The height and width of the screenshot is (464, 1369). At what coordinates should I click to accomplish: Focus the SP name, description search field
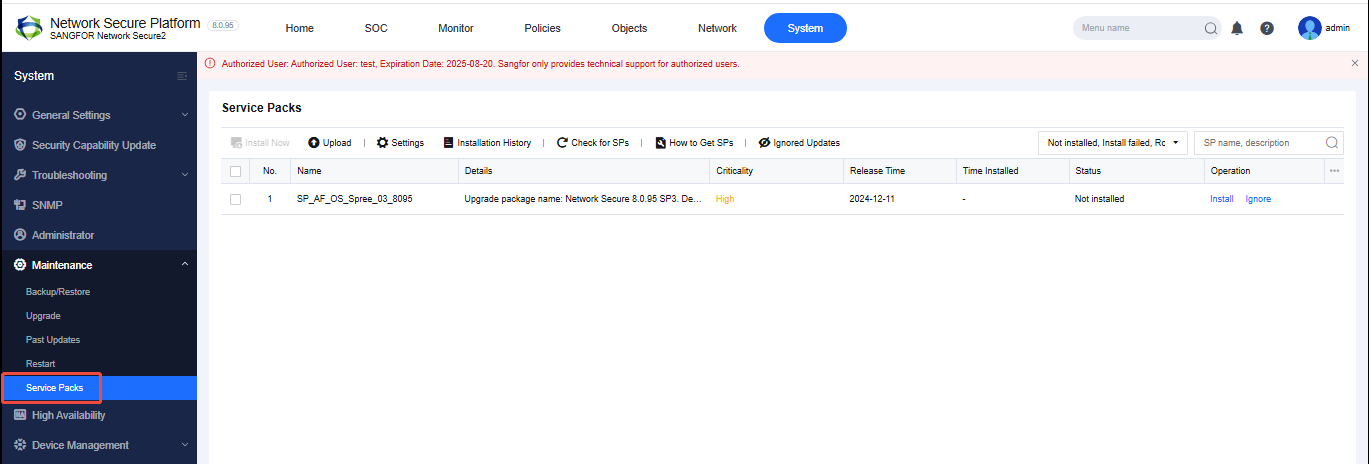pyautogui.click(x=1260, y=143)
